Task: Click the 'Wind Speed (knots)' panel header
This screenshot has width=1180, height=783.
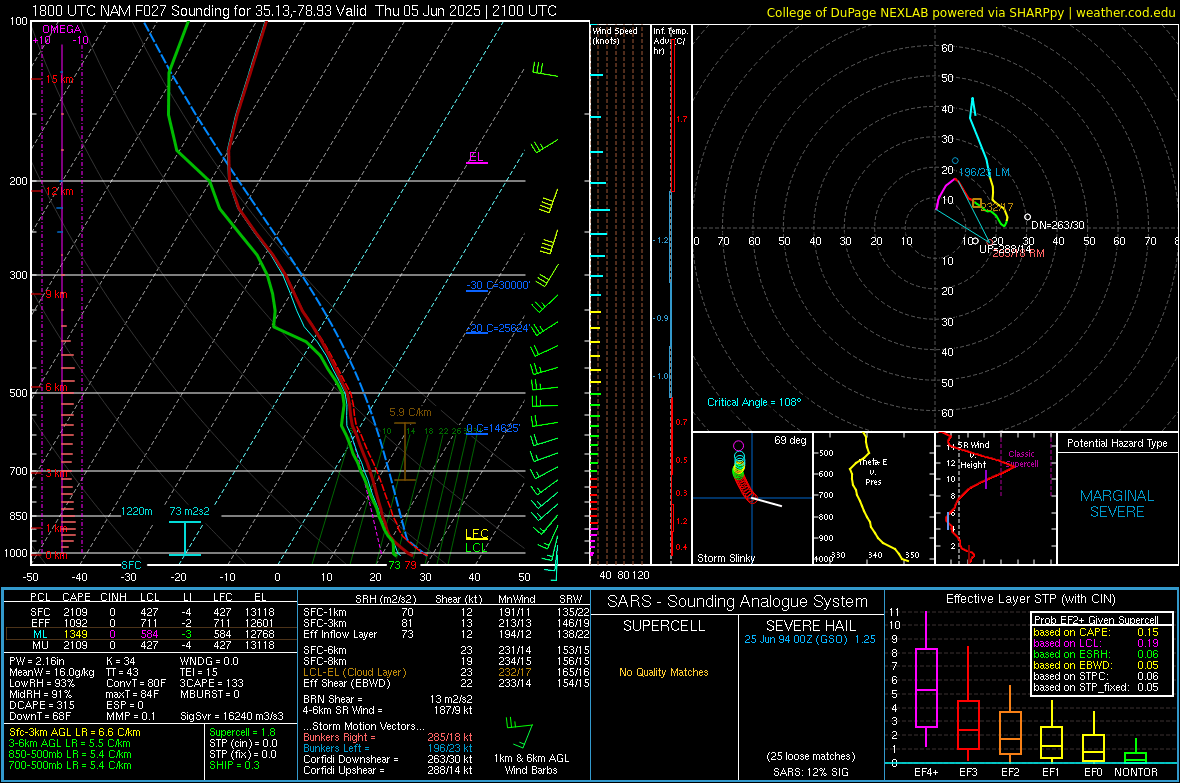Action: tap(615, 35)
